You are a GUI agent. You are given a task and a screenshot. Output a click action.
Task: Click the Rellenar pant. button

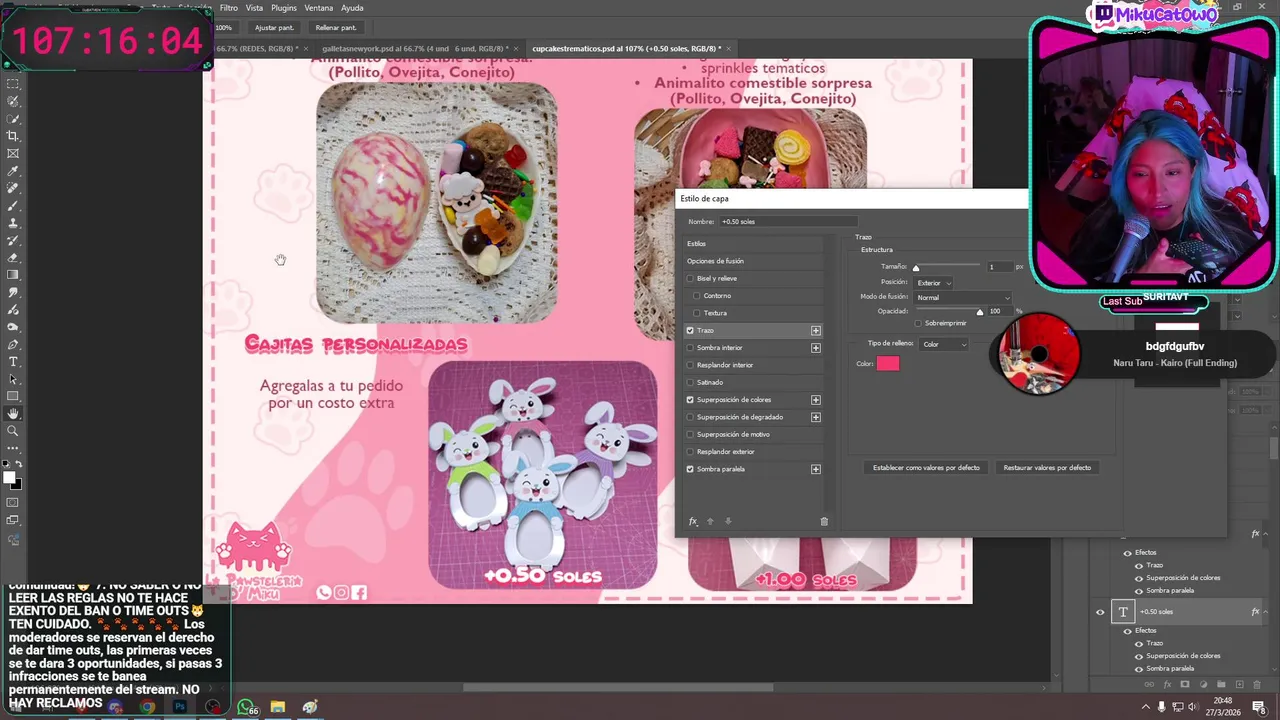pyautogui.click(x=335, y=28)
